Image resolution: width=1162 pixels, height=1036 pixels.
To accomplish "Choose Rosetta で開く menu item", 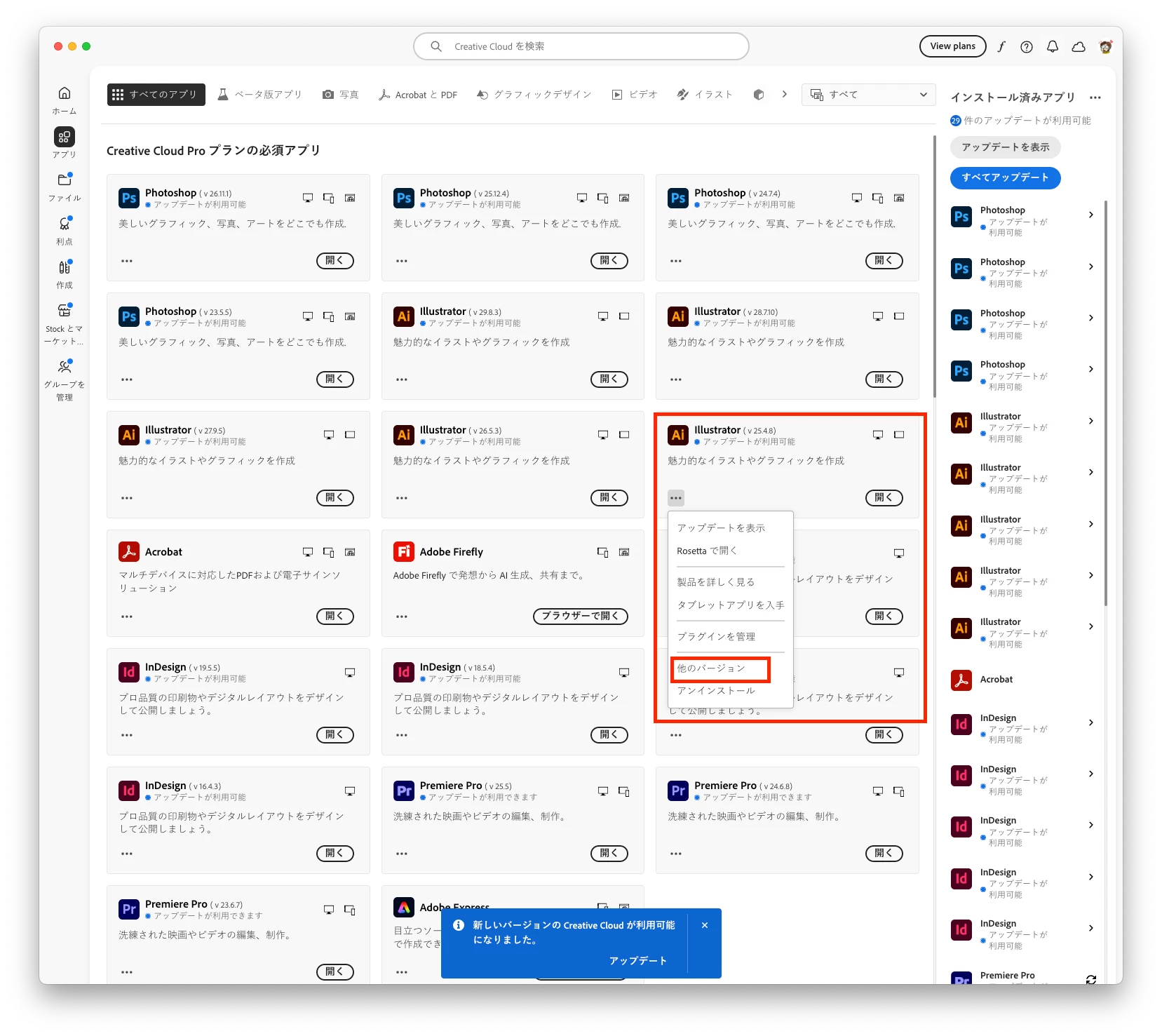I will 707,551.
